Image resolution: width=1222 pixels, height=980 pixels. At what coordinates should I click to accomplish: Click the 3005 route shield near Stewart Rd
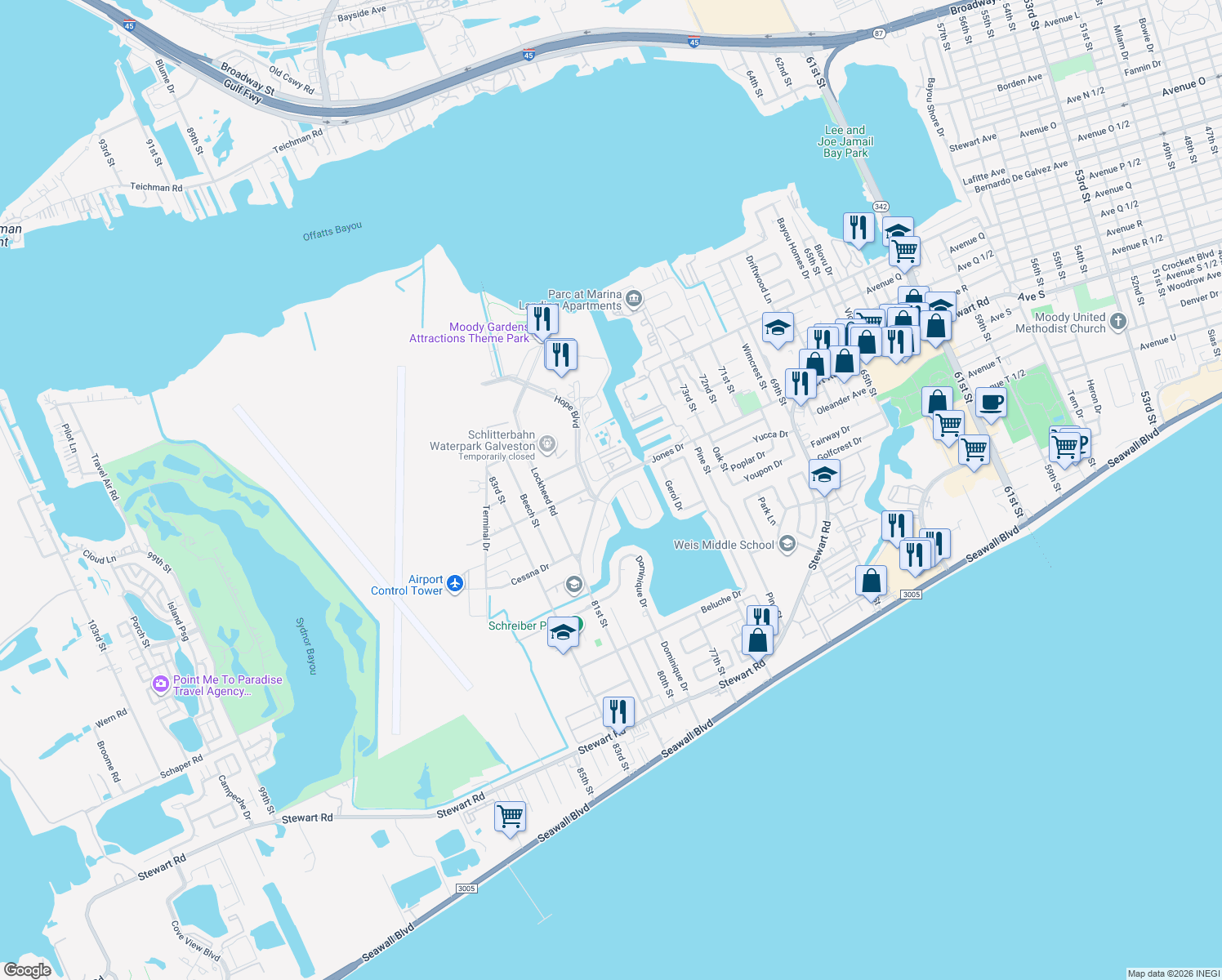click(x=911, y=595)
